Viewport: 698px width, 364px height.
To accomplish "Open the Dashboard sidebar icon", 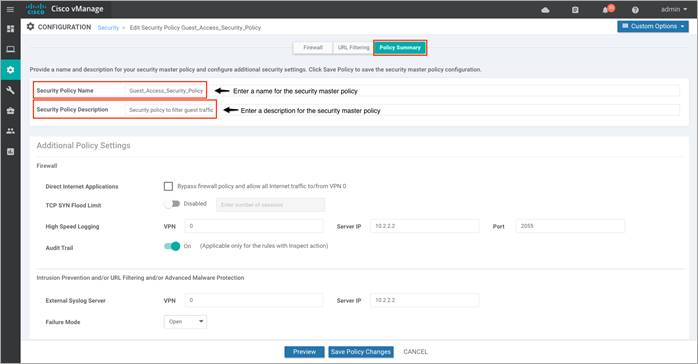I will pos(10,29).
